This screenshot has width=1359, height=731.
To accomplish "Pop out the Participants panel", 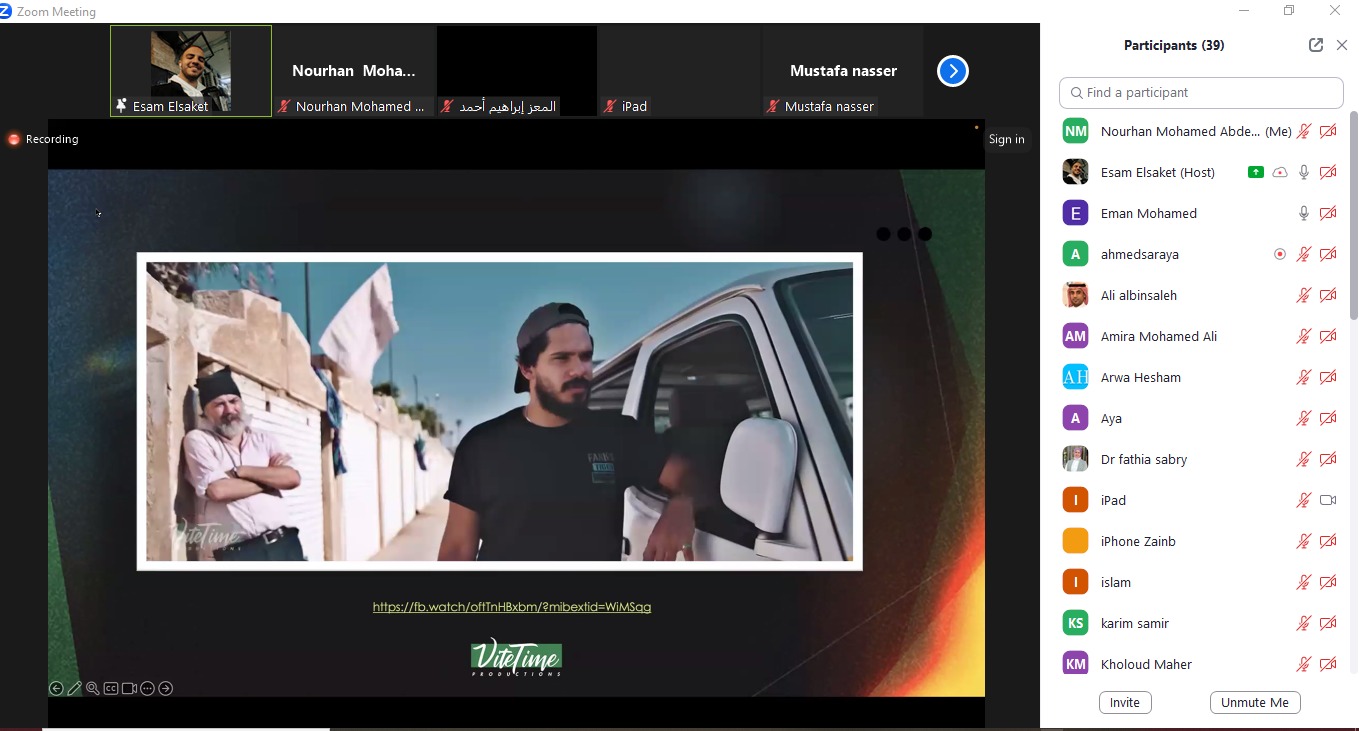I will click(1316, 45).
